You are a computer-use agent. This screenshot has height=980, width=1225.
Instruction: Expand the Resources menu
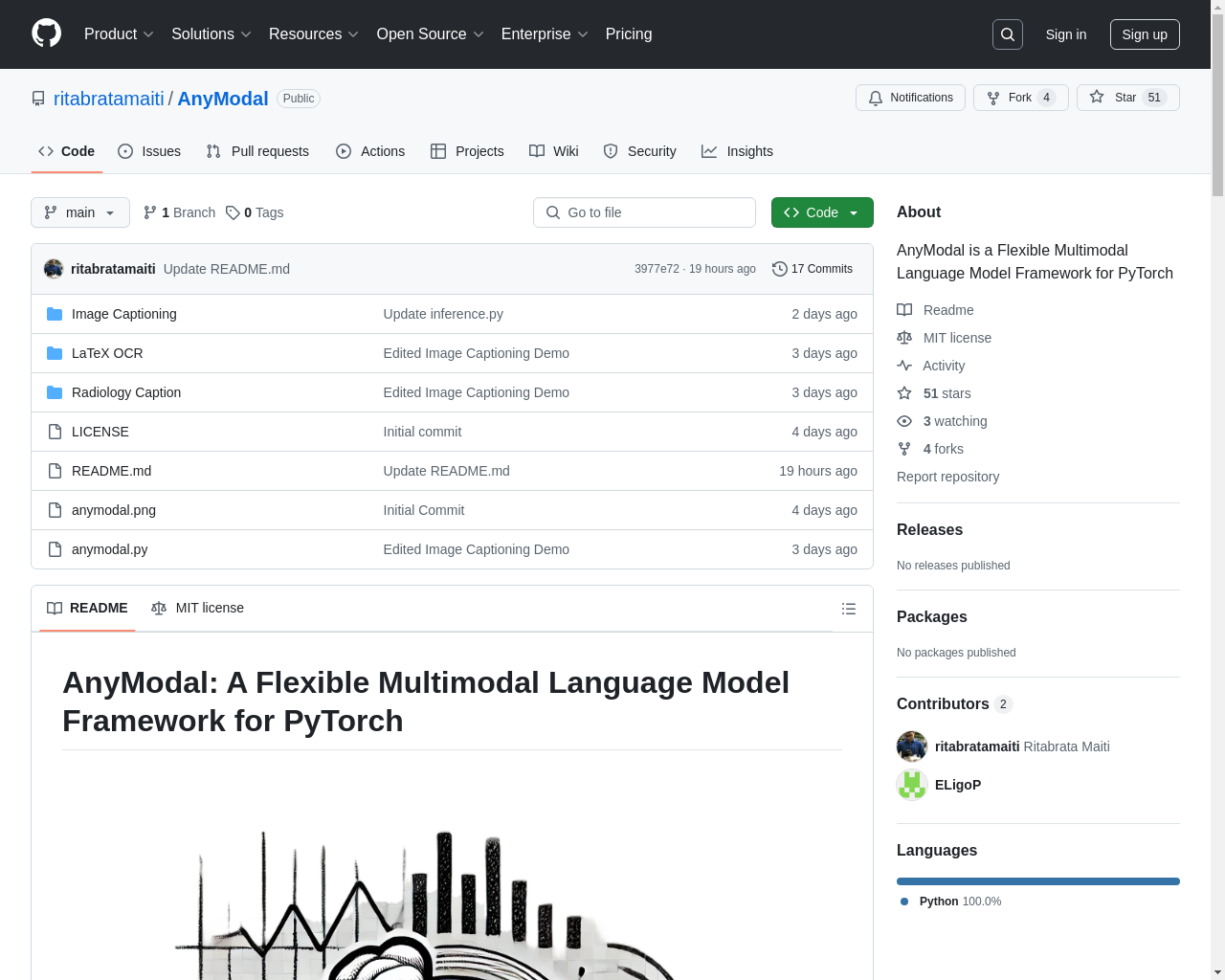[x=314, y=34]
